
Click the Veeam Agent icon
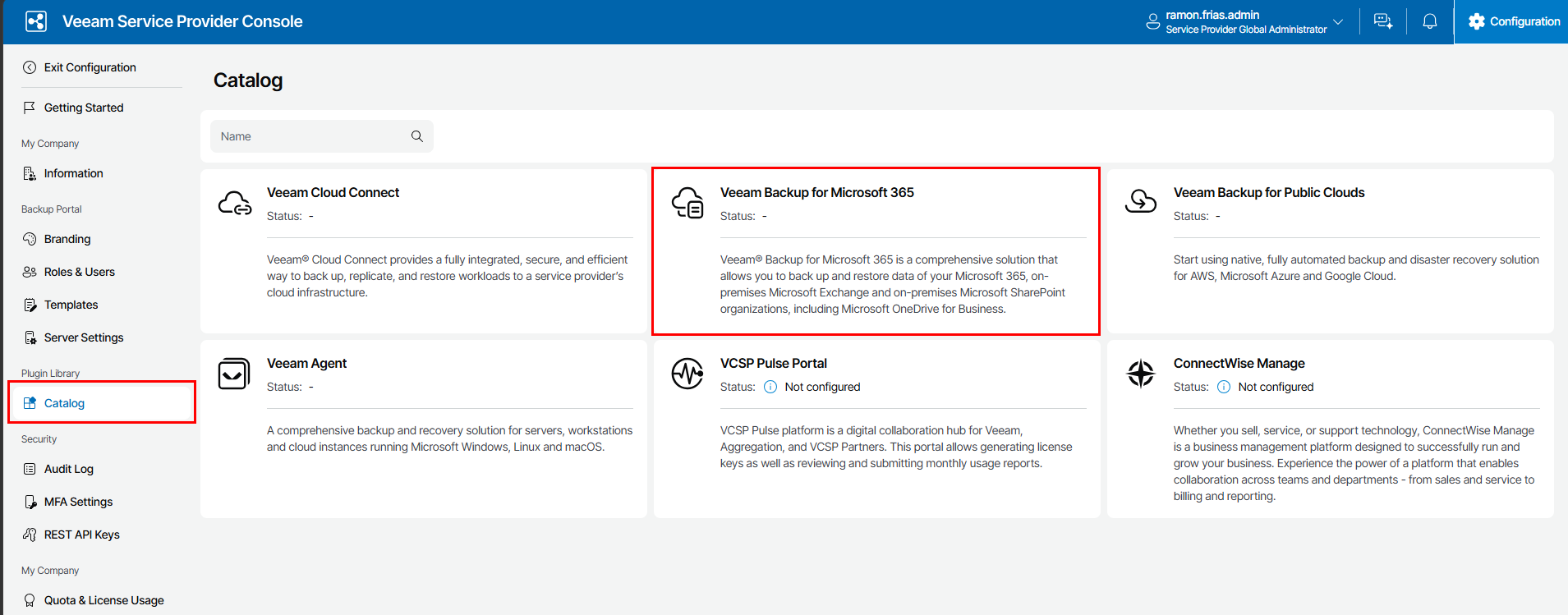tap(234, 374)
